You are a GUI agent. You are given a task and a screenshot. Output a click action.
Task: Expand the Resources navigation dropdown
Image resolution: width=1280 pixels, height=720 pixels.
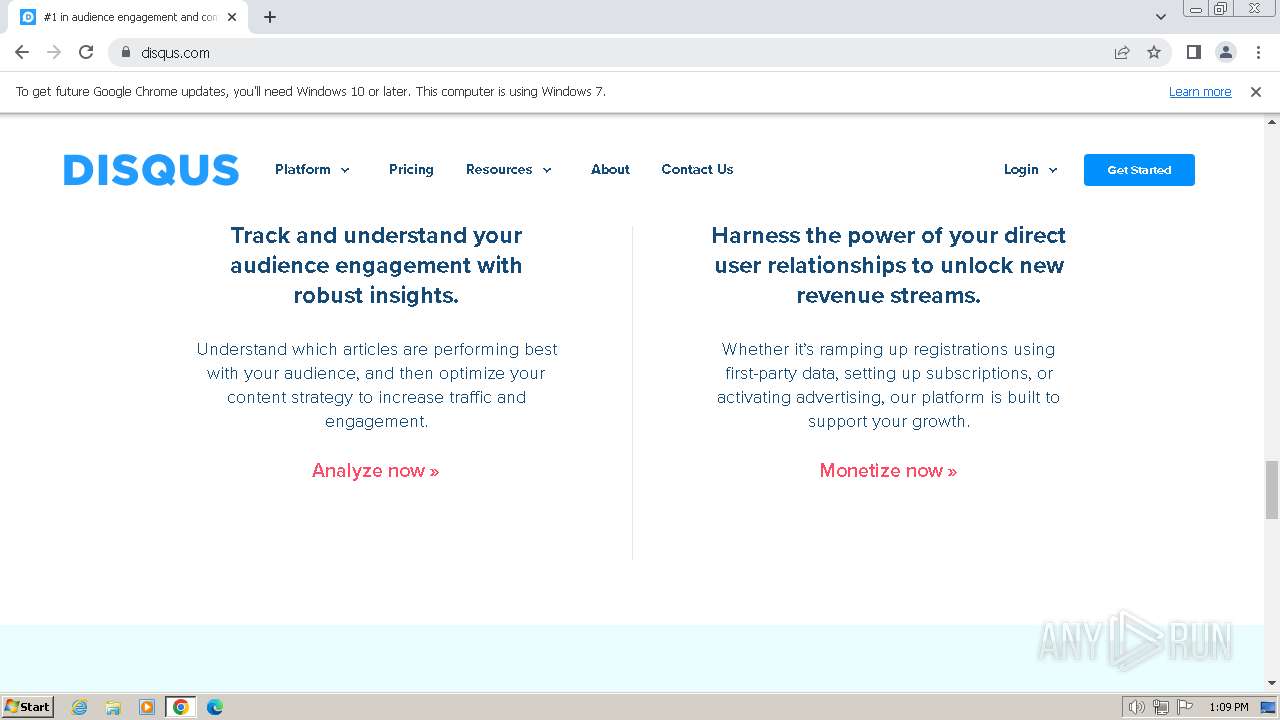pos(509,169)
